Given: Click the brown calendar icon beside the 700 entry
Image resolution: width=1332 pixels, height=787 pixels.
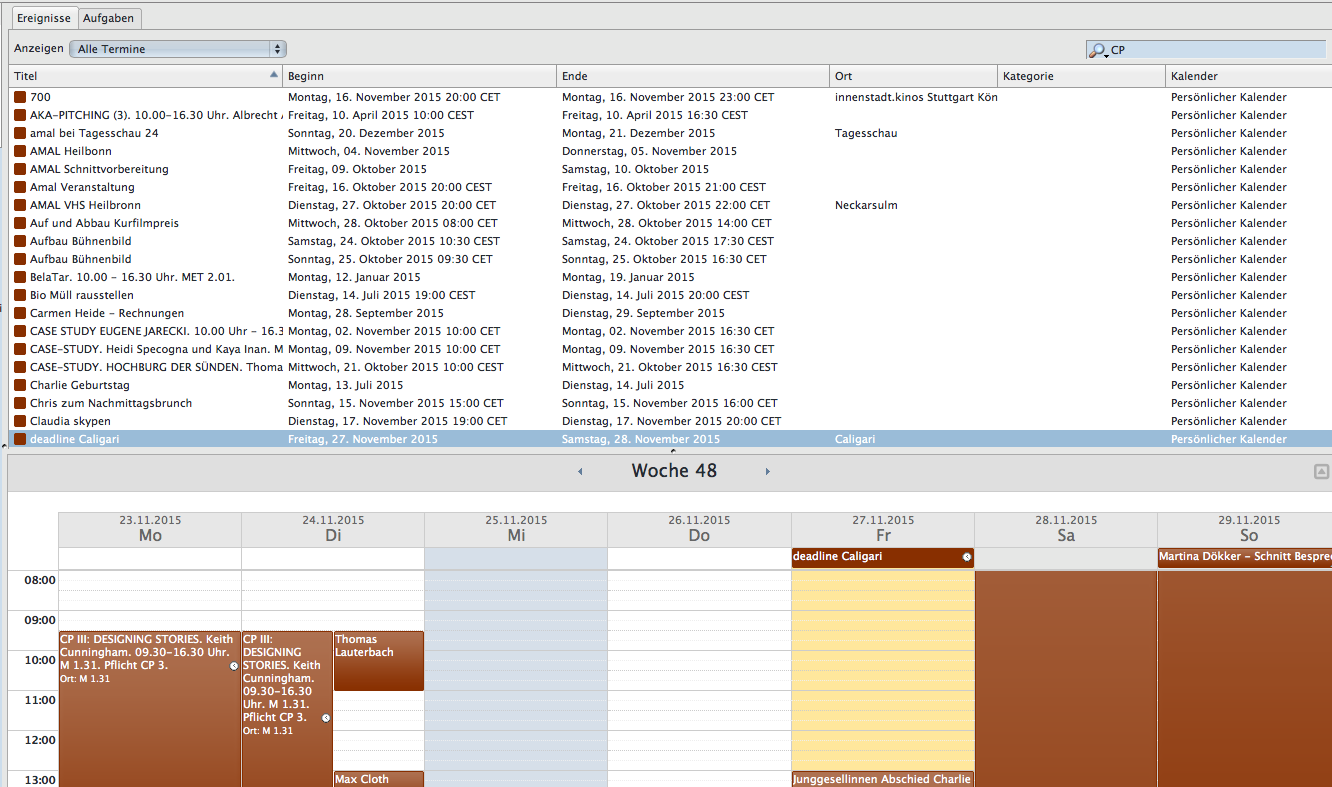Looking at the screenshot, I should click(20, 98).
